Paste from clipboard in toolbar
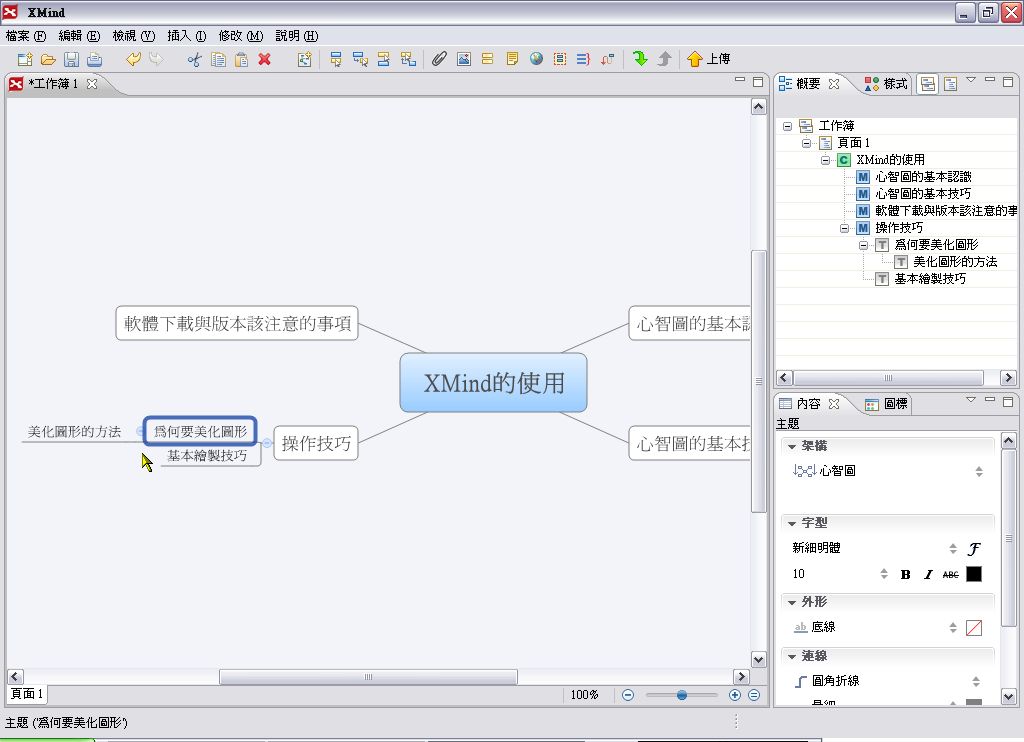The height and width of the screenshot is (742, 1024). tap(242, 59)
